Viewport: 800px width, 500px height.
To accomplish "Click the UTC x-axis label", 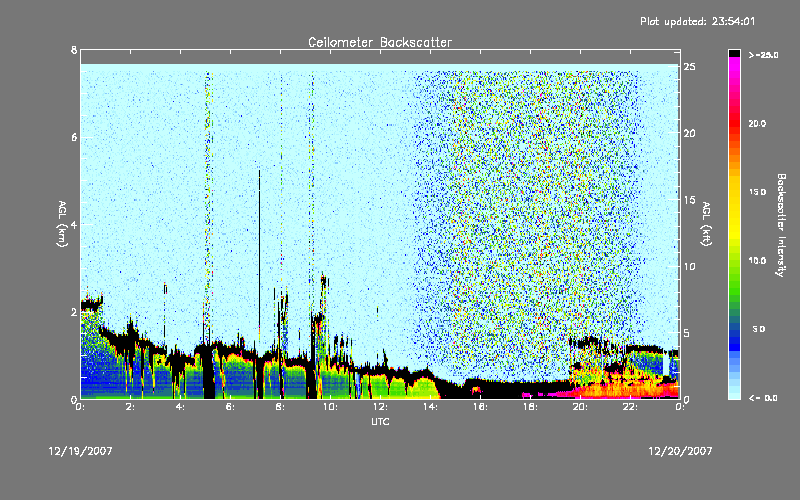I will pos(380,421).
